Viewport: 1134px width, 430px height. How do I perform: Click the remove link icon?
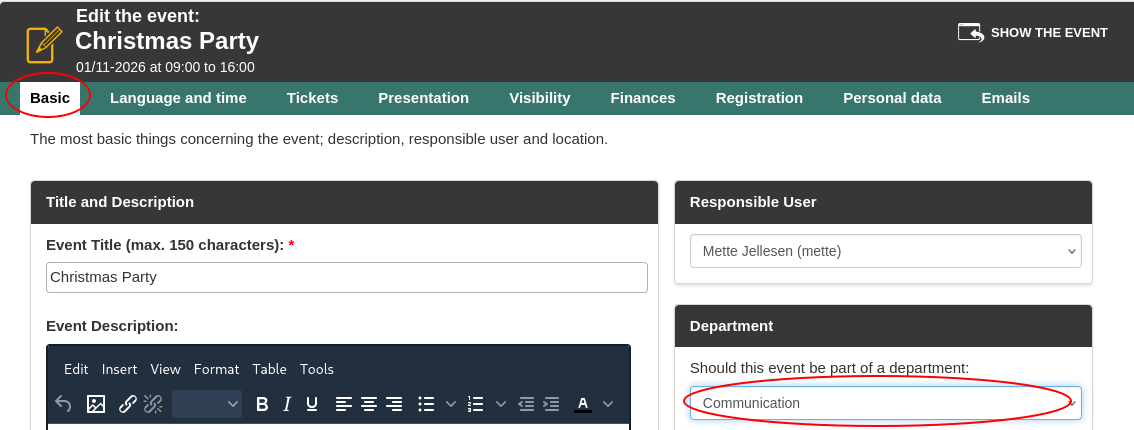tap(153, 404)
